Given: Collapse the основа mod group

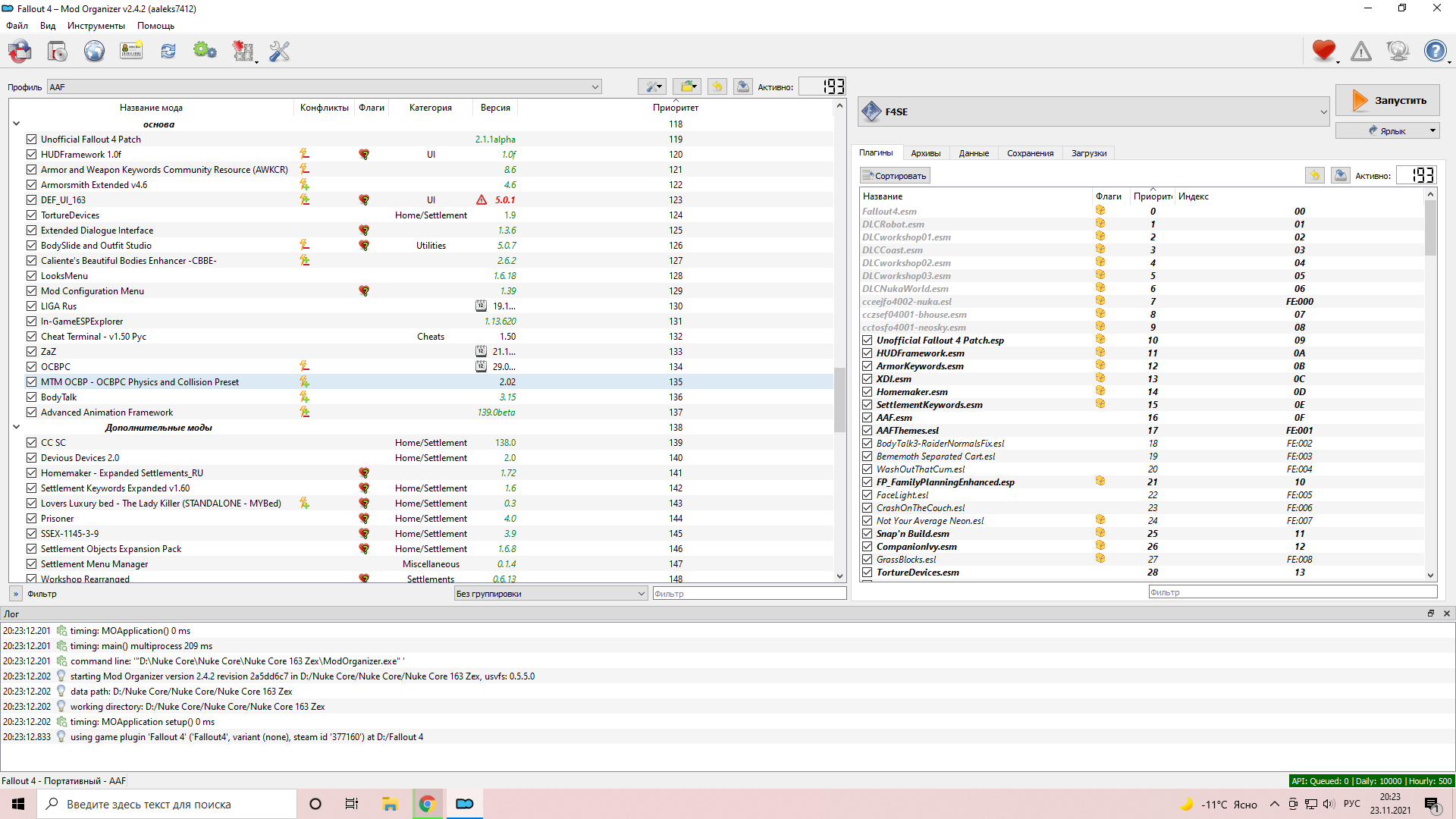Looking at the screenshot, I should point(16,124).
